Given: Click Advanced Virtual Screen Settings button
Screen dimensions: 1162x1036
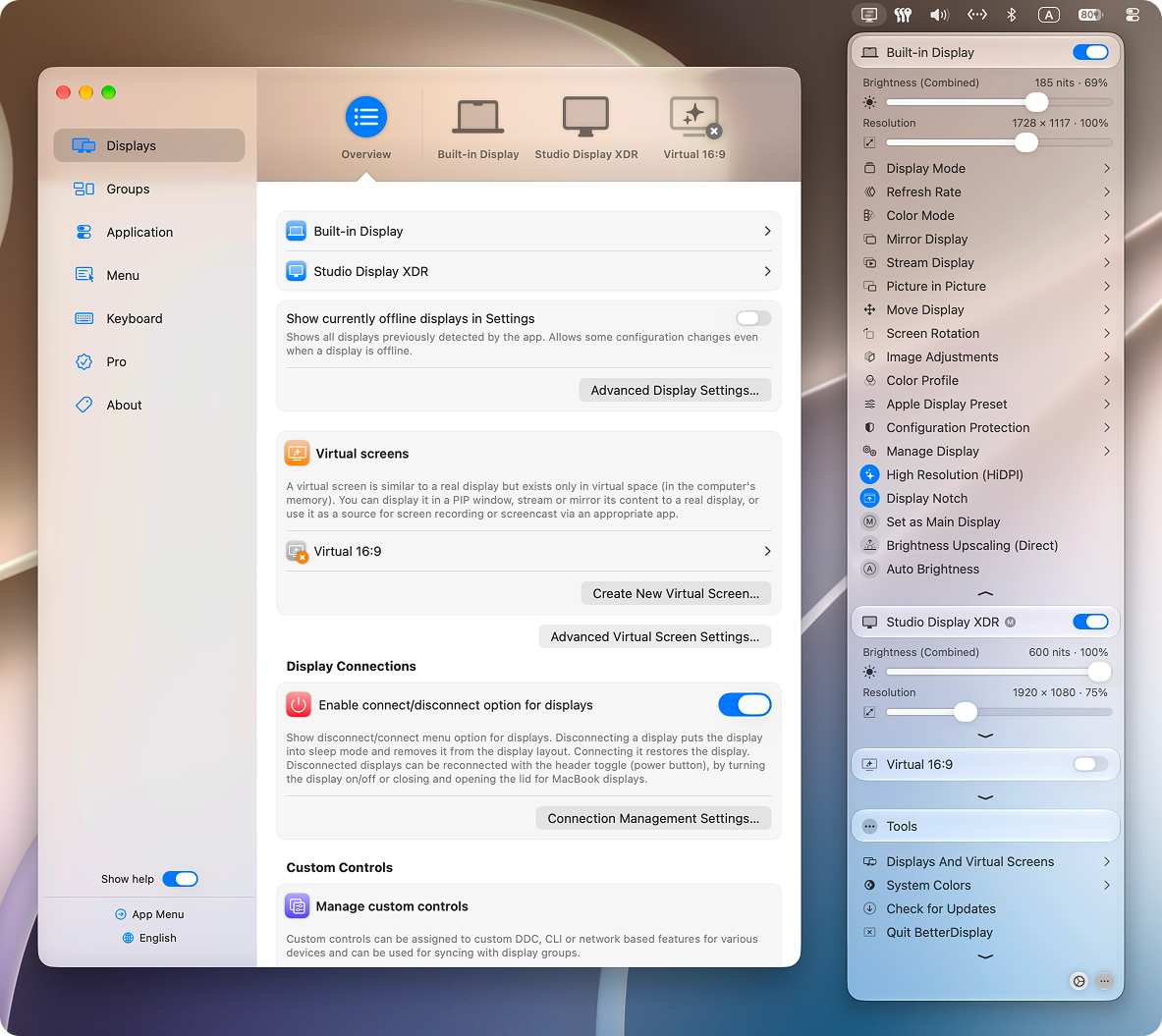Looking at the screenshot, I should pos(654,636).
